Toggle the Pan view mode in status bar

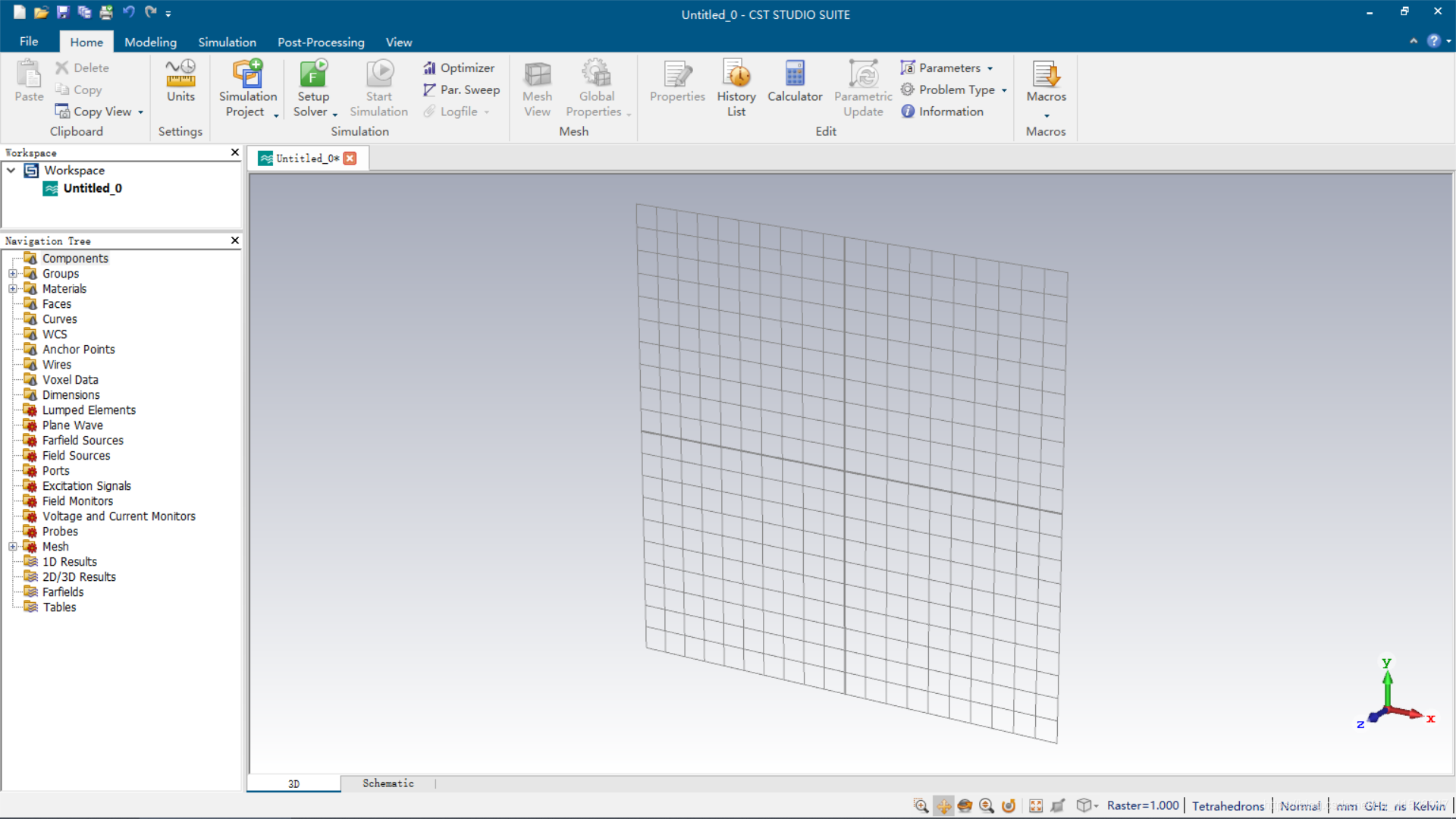943,805
